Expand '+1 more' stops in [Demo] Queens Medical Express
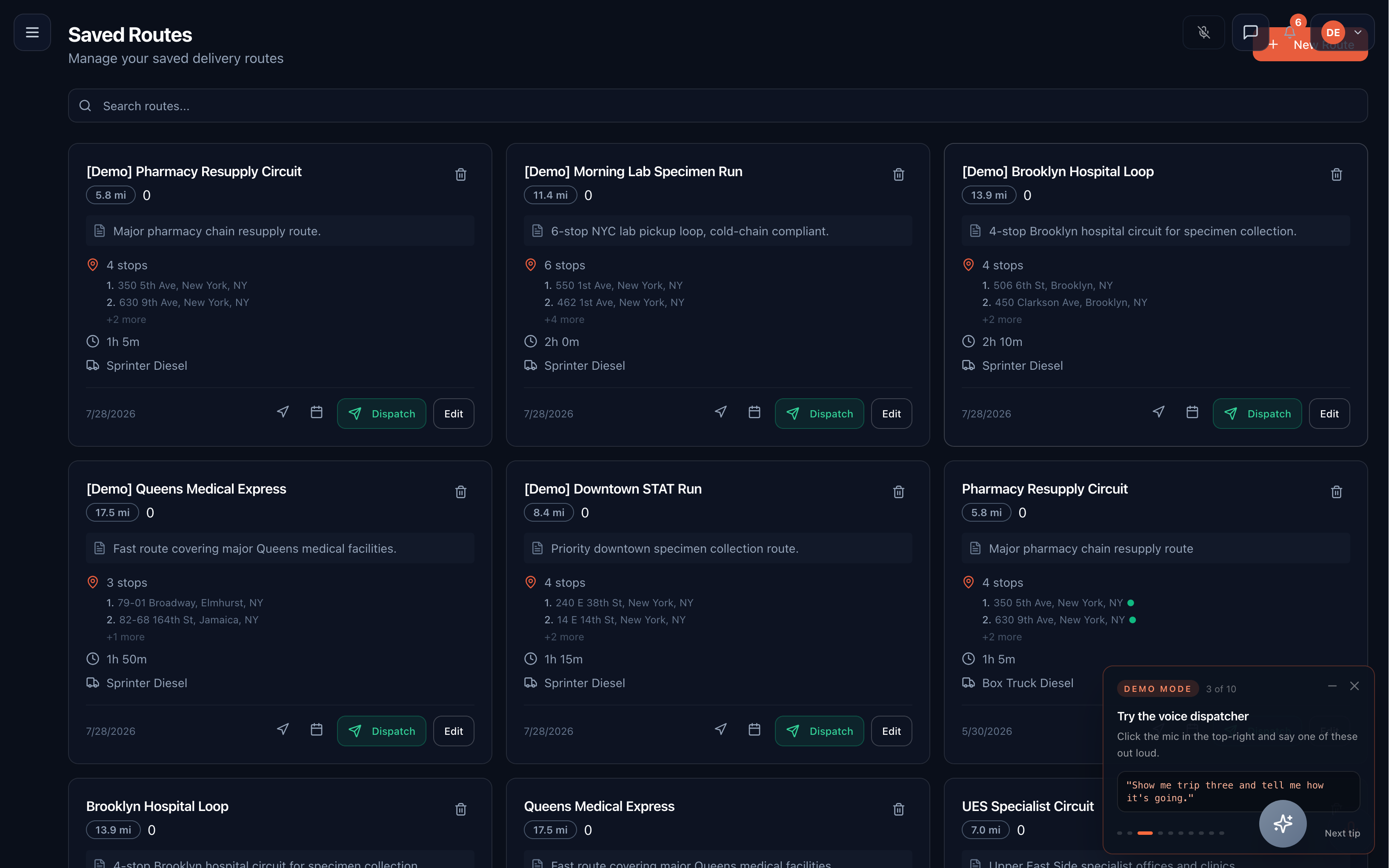Viewport: 1389px width, 868px height. [126, 637]
